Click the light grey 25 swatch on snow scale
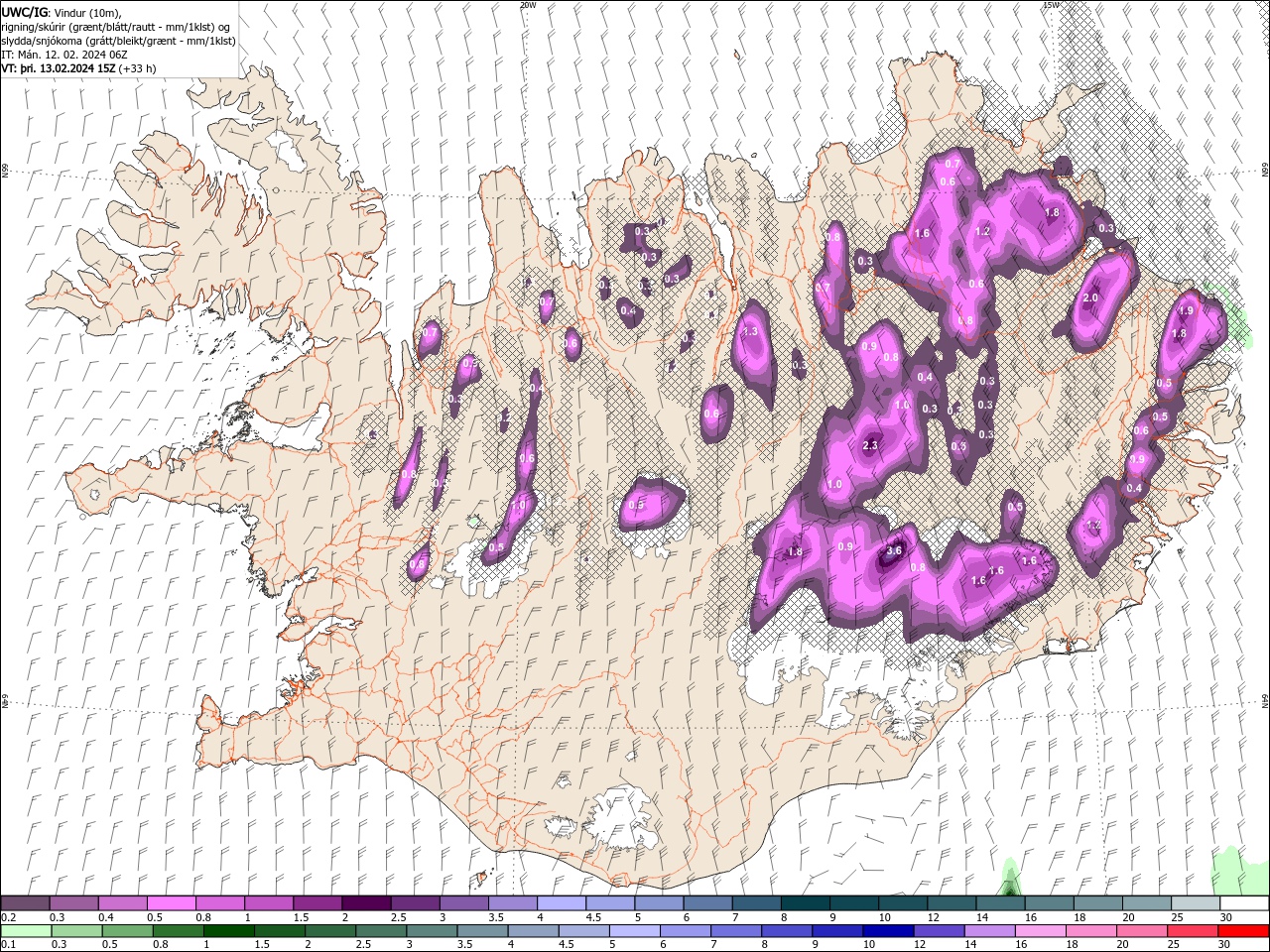Screen dimensions: 1270x952 coord(1196,903)
